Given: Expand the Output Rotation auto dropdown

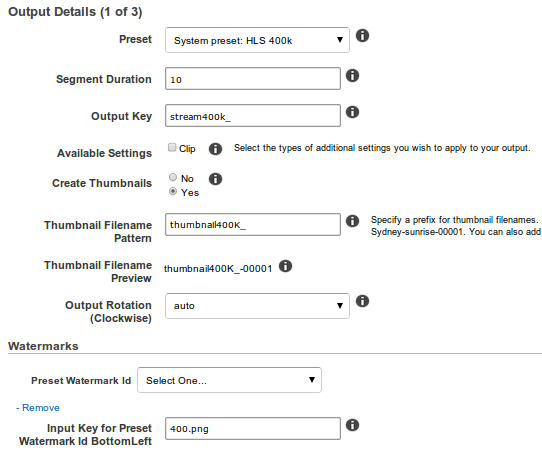Looking at the screenshot, I should point(257,306).
